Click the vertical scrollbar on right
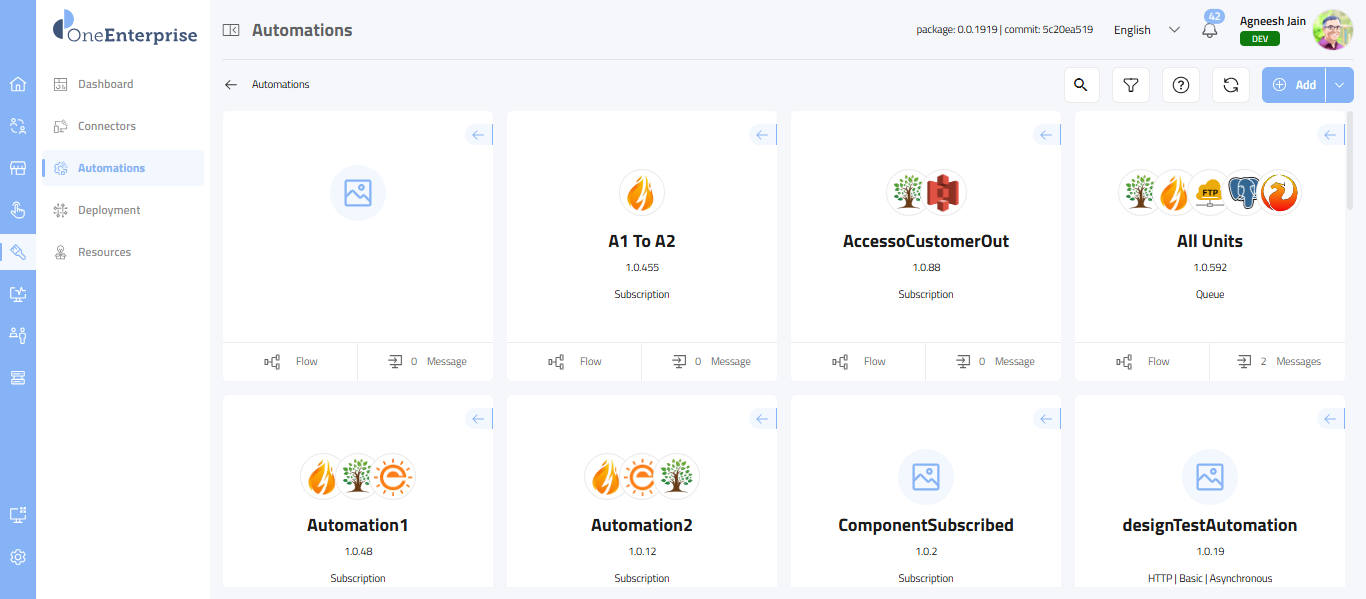This screenshot has height=599, width=1366. (x=1350, y=170)
